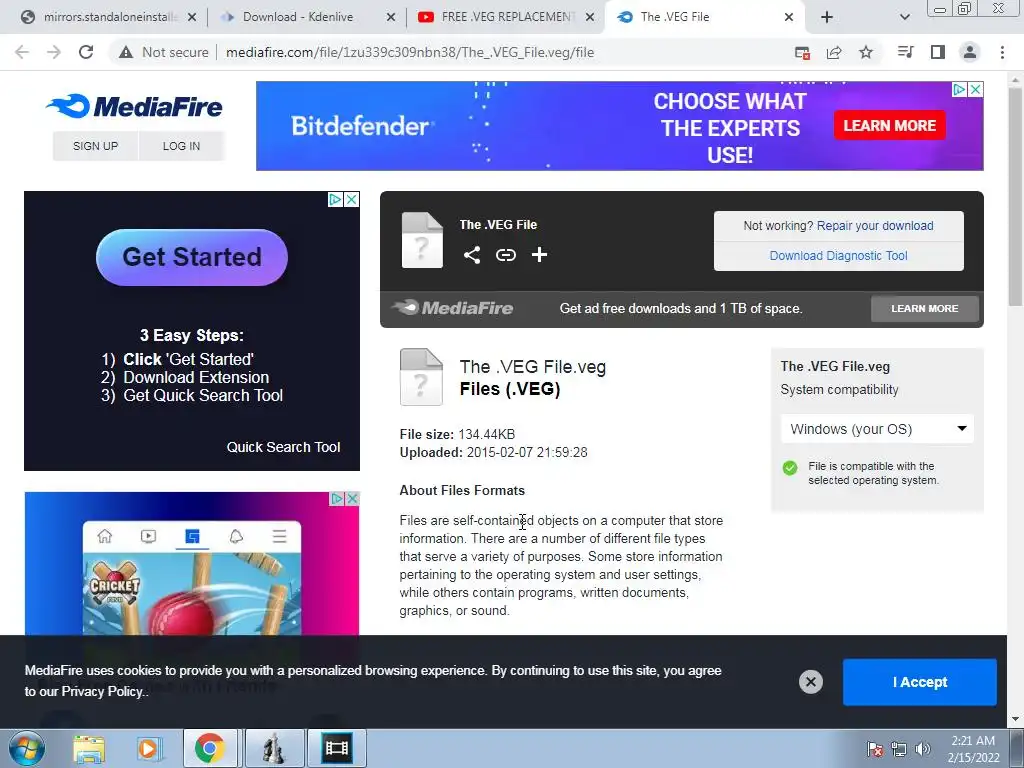
Task: Close the Bitdefender banner ad
Action: [975, 89]
